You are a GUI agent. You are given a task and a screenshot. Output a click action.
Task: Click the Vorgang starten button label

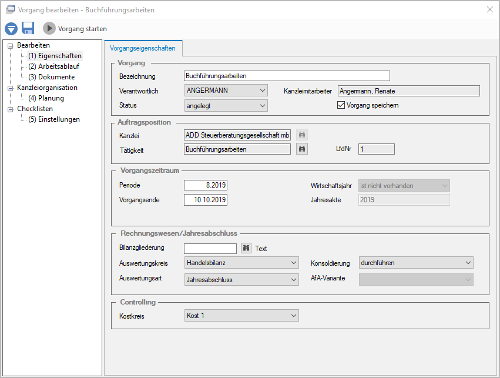point(82,29)
